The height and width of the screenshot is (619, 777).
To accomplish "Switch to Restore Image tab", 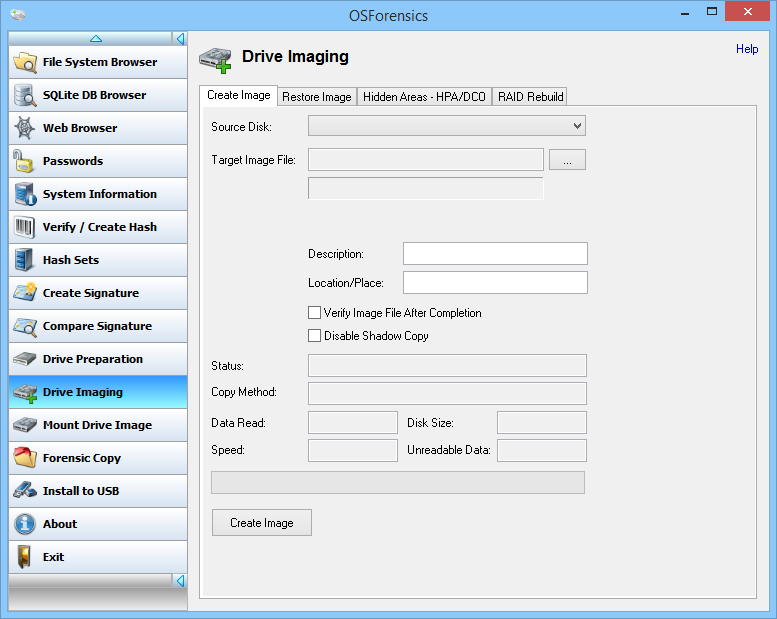I will pos(317,97).
